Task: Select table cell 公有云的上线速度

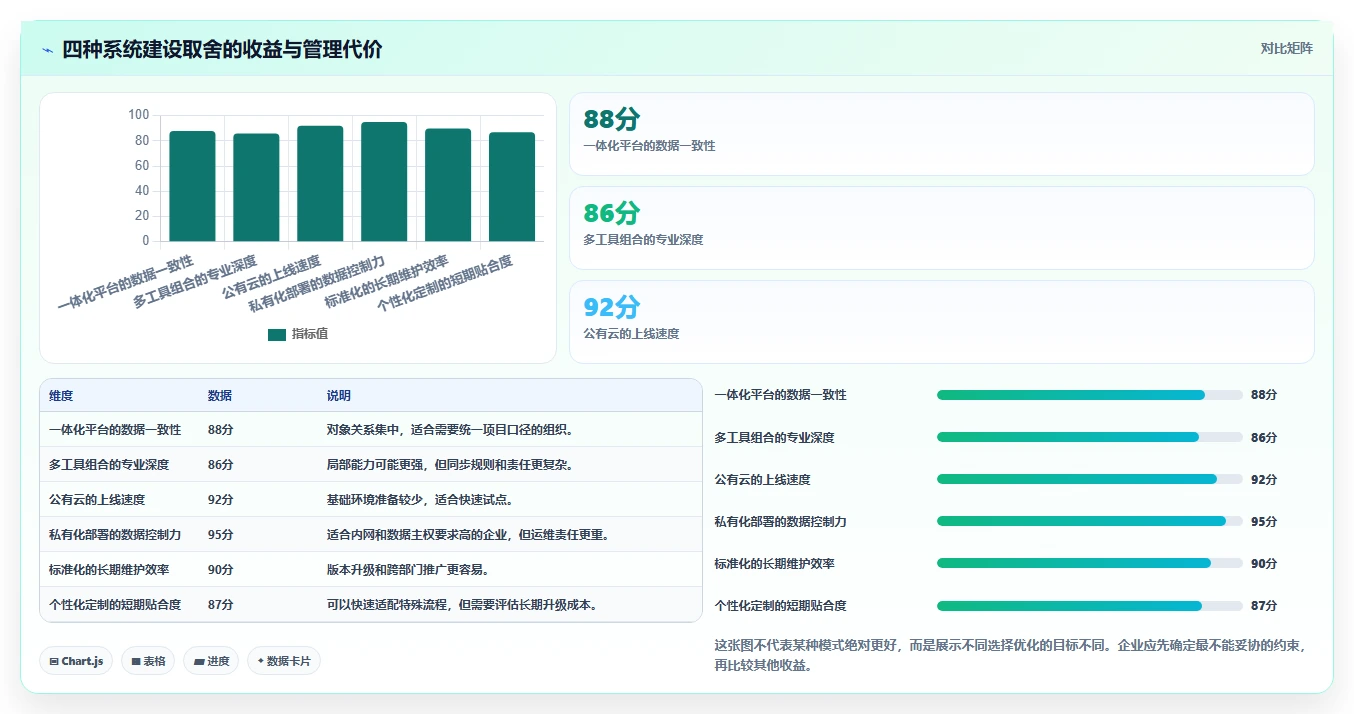Action: (x=97, y=500)
